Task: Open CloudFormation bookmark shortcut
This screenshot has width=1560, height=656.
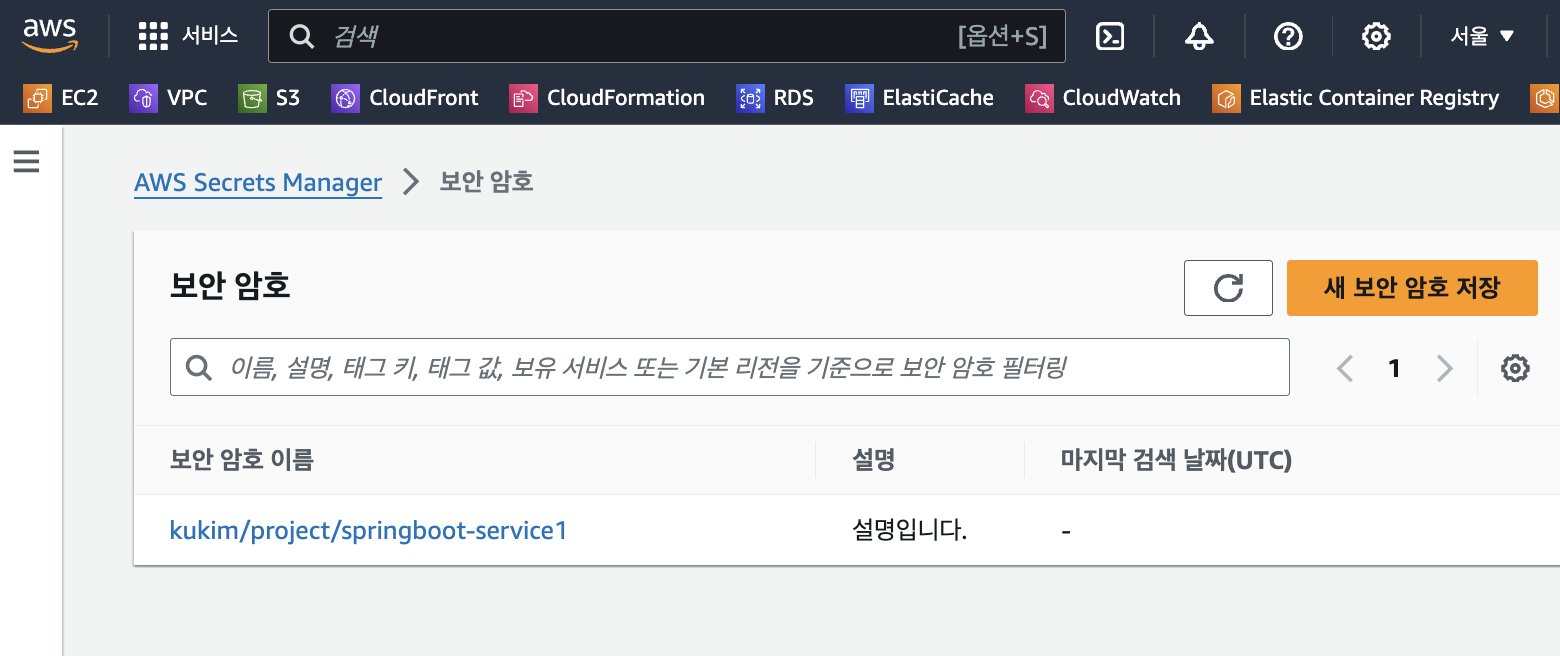Action: (607, 98)
